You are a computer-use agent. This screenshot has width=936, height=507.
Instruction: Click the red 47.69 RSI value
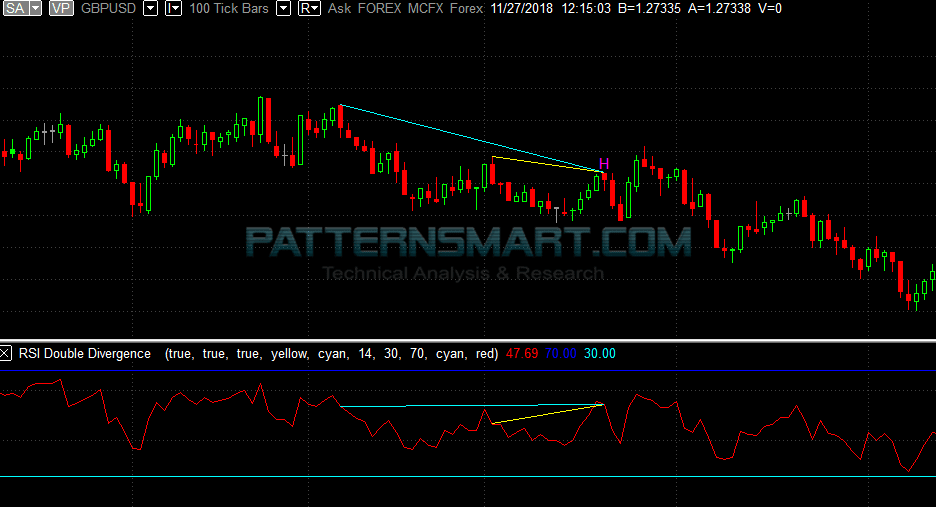522,354
